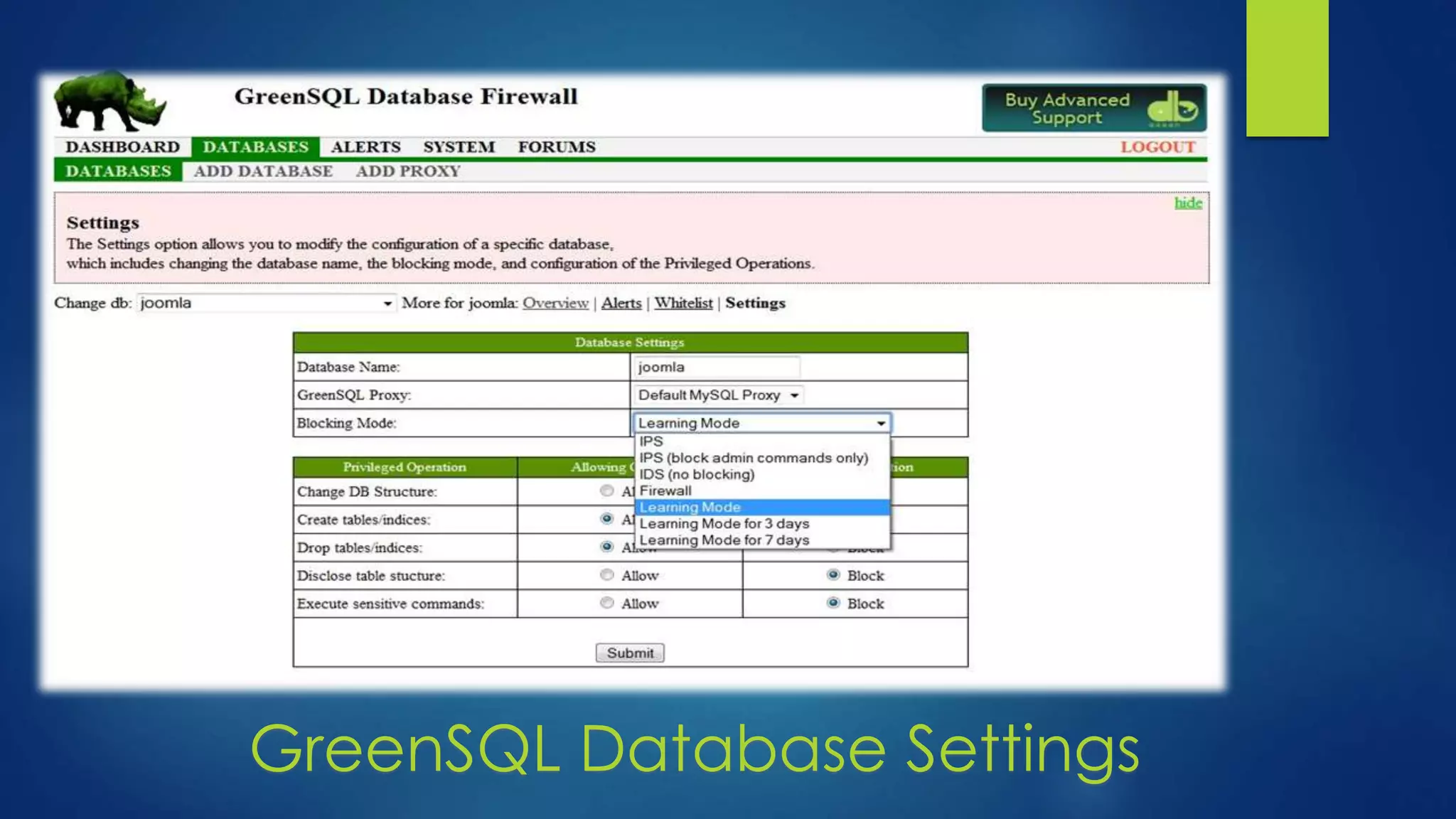Open the DASHBOARD menu tab
The image size is (1456, 819).
point(123,147)
